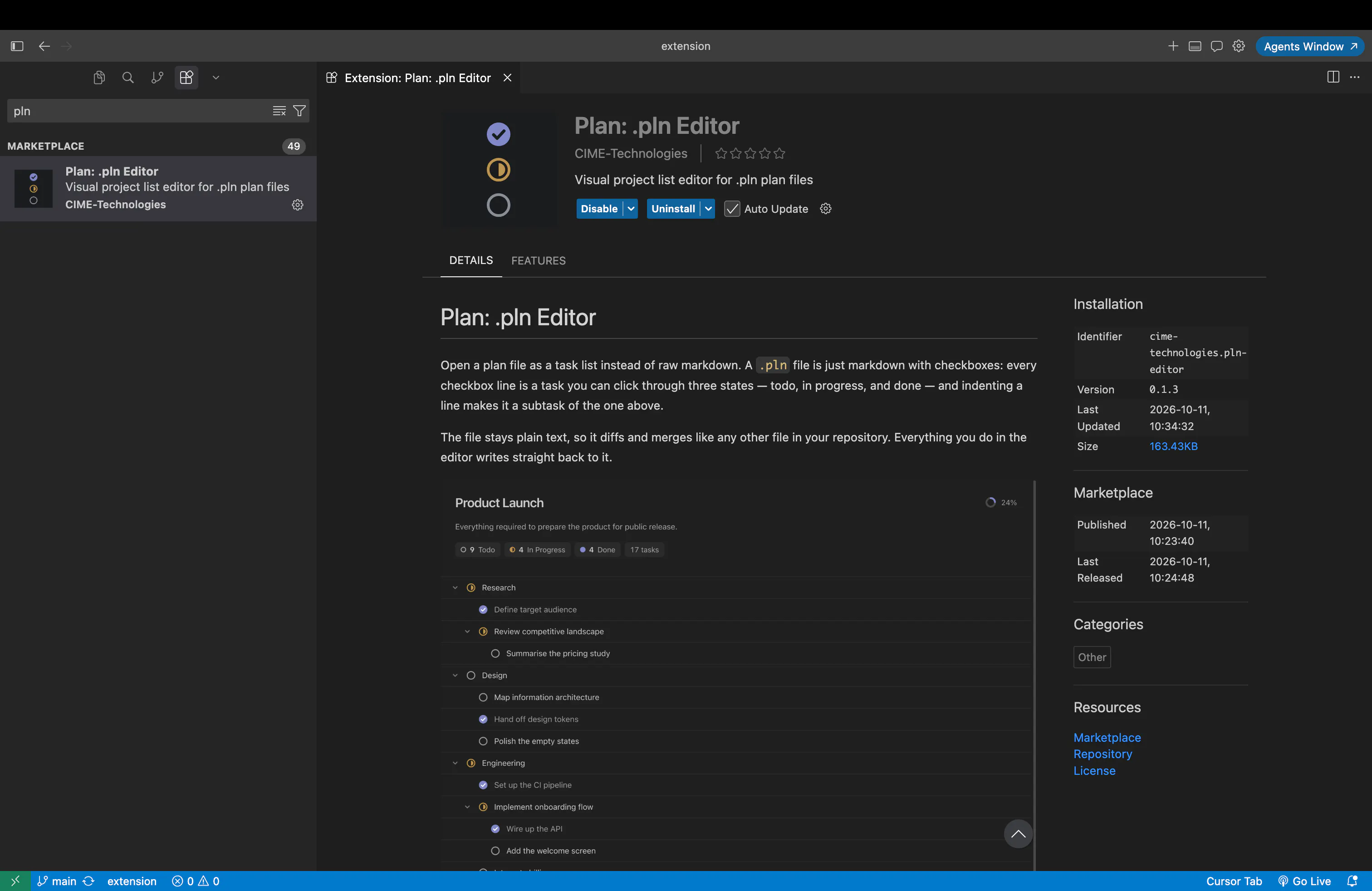Screen dimensions: 1372x891
Task: Open the Repository resource link
Action: (1102, 754)
